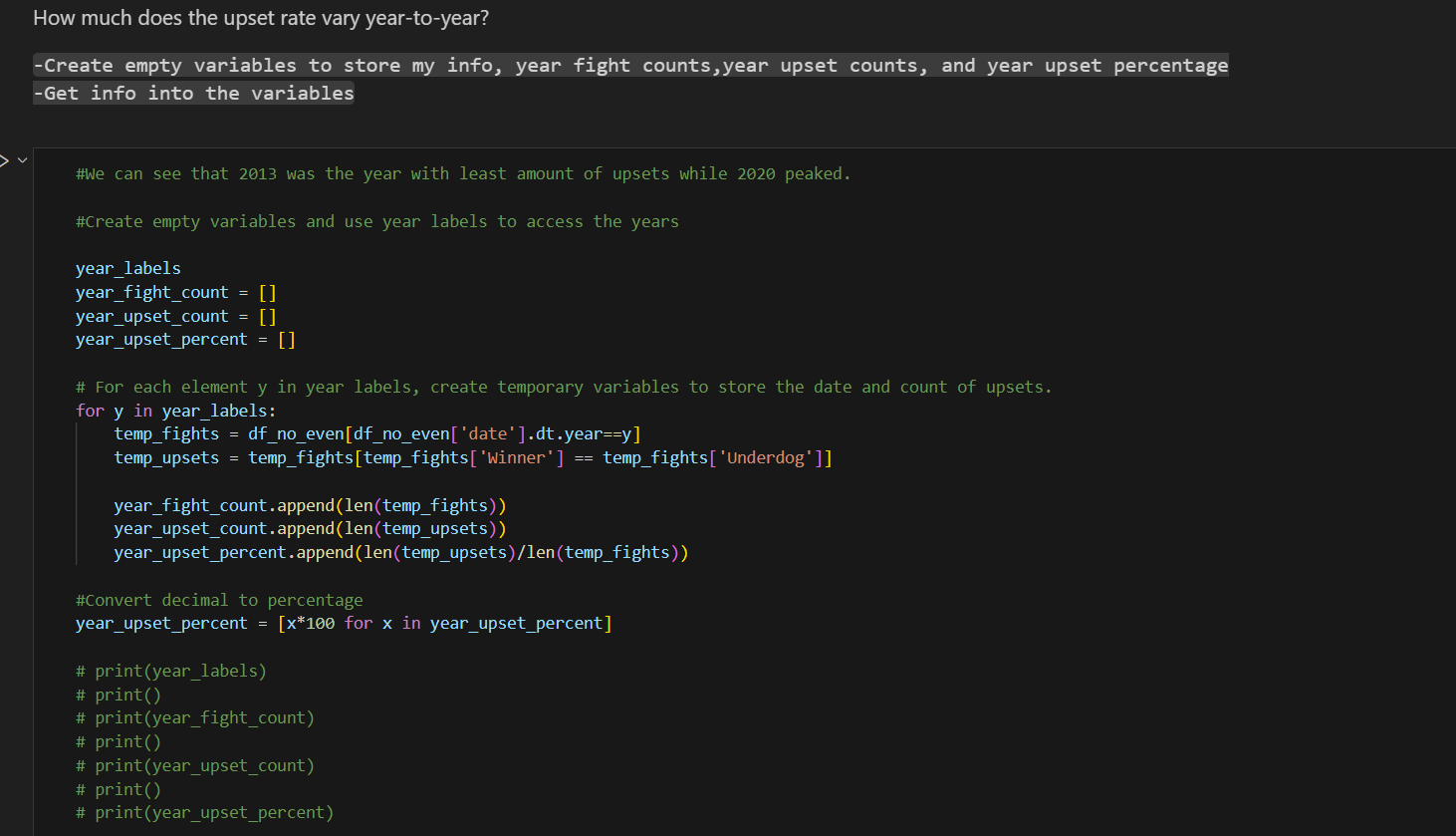Click the 'temp_fights = df_no_even' assignment line

(x=377, y=434)
